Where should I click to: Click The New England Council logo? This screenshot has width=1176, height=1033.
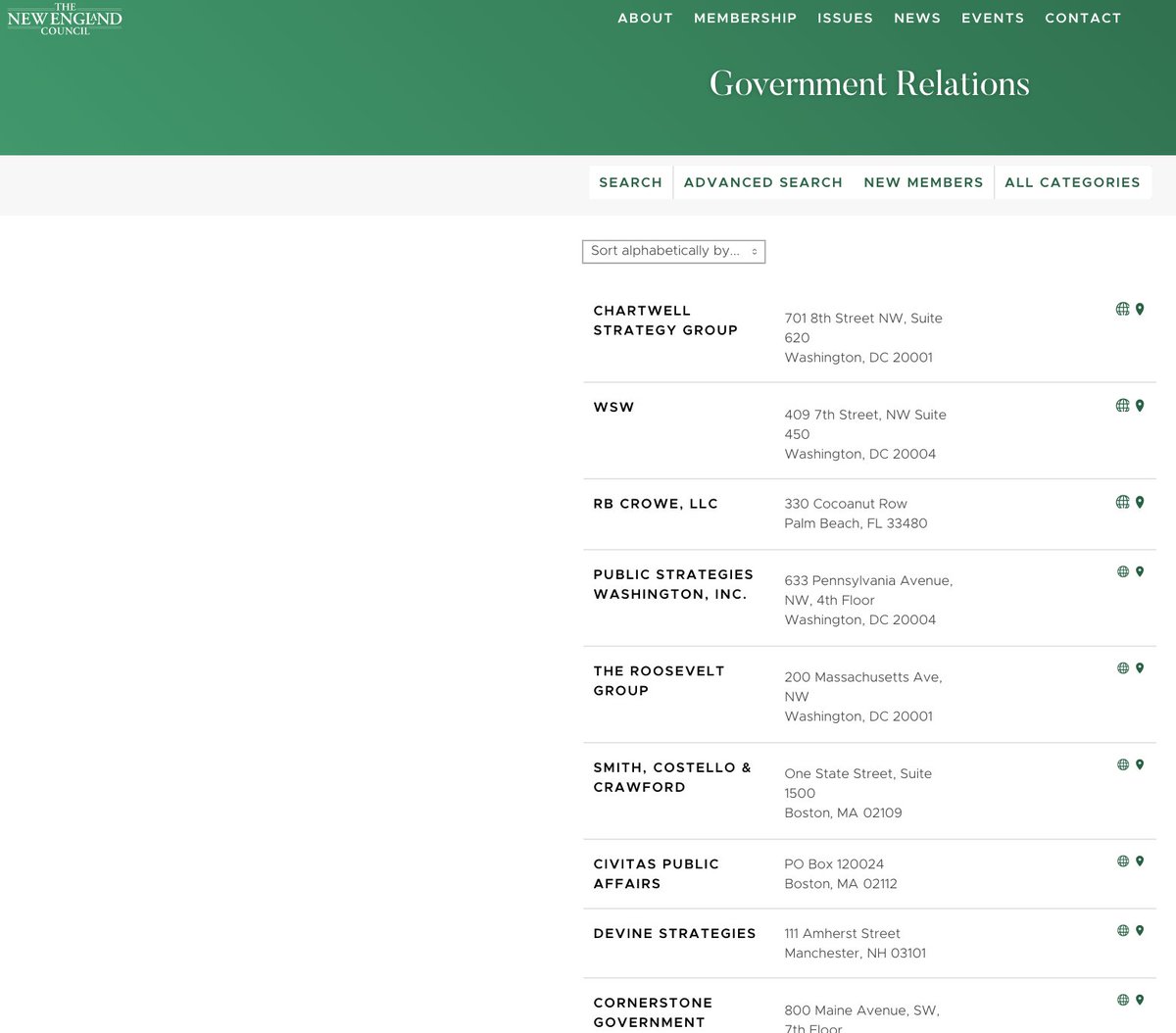click(65, 19)
